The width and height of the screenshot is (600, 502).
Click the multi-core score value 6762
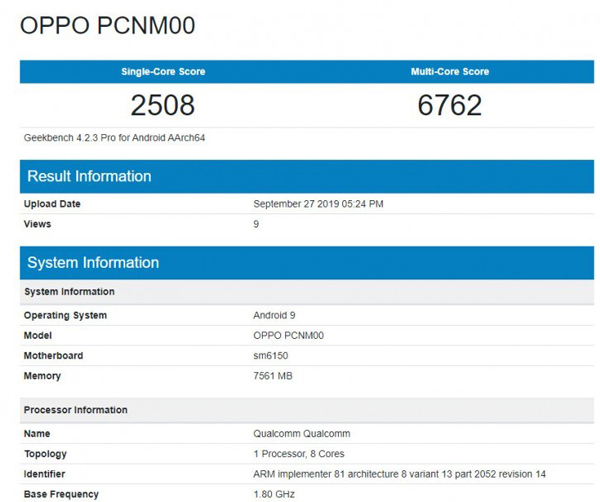point(449,105)
